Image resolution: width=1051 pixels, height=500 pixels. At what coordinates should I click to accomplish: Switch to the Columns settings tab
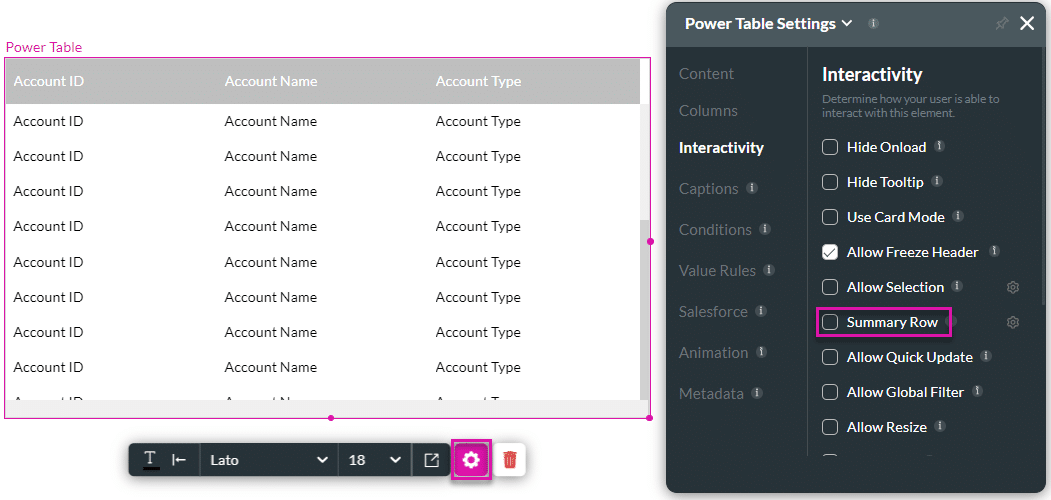(x=708, y=111)
